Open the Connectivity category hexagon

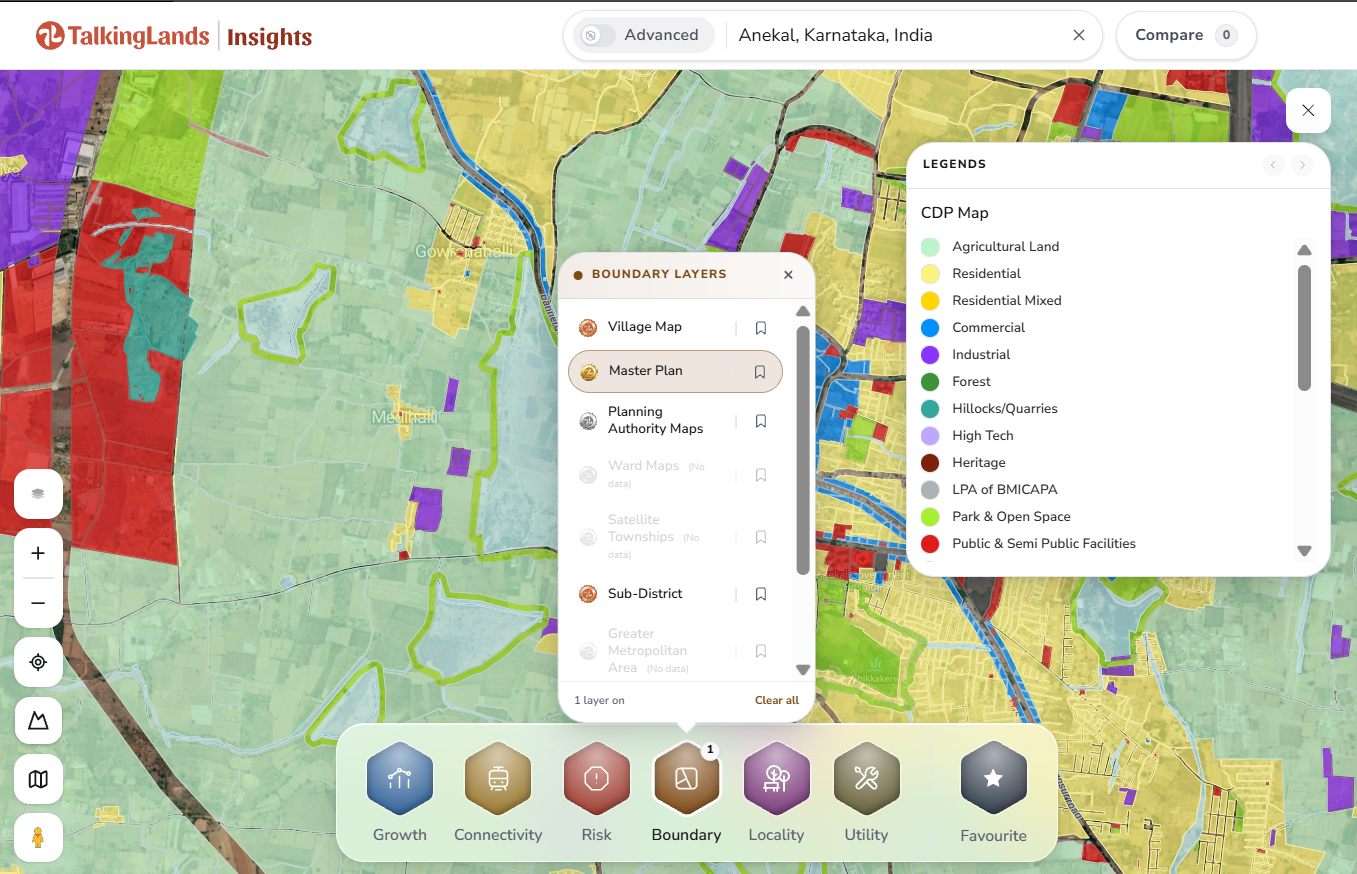(x=498, y=780)
